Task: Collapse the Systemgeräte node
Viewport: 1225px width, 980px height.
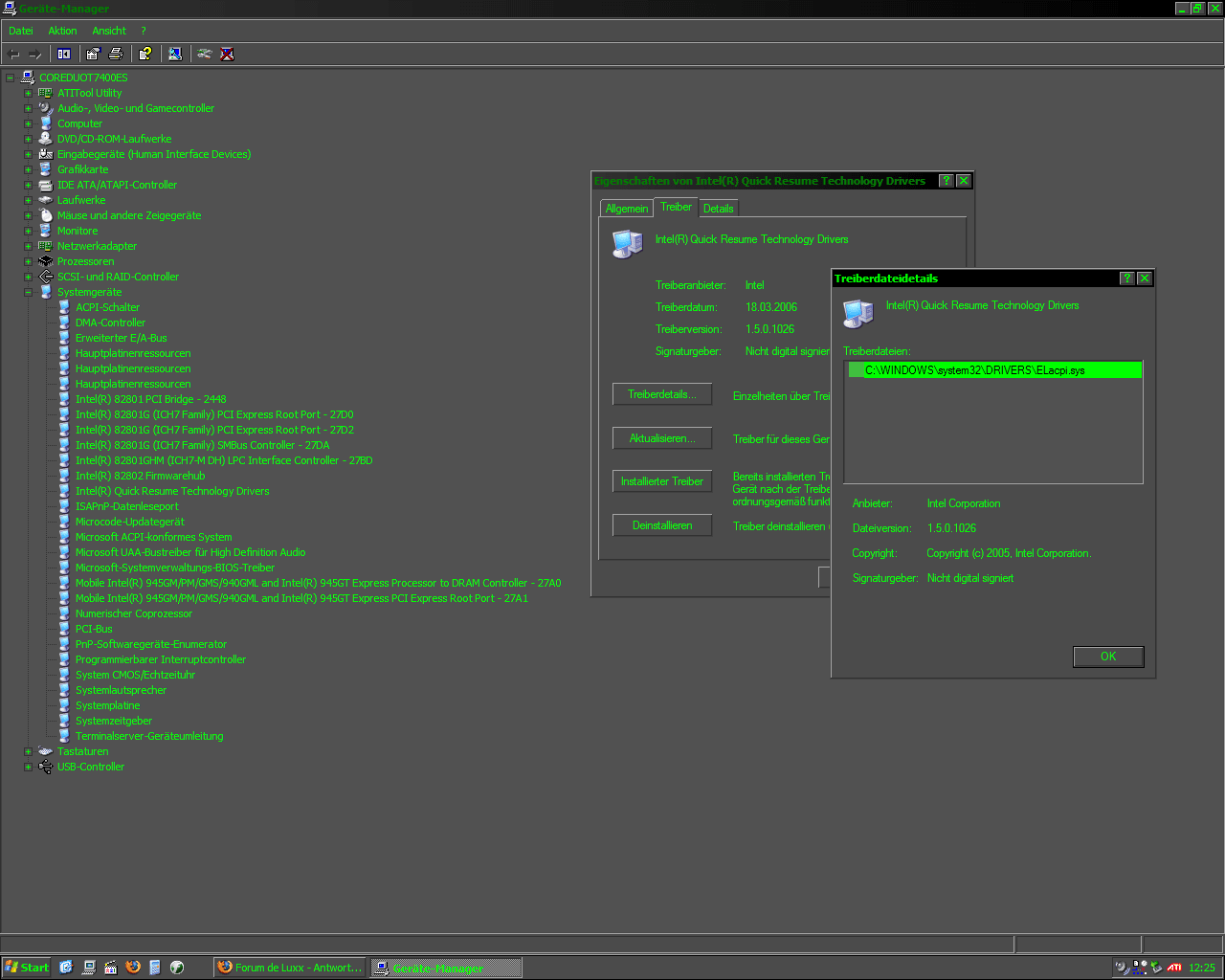Action: coord(28,292)
